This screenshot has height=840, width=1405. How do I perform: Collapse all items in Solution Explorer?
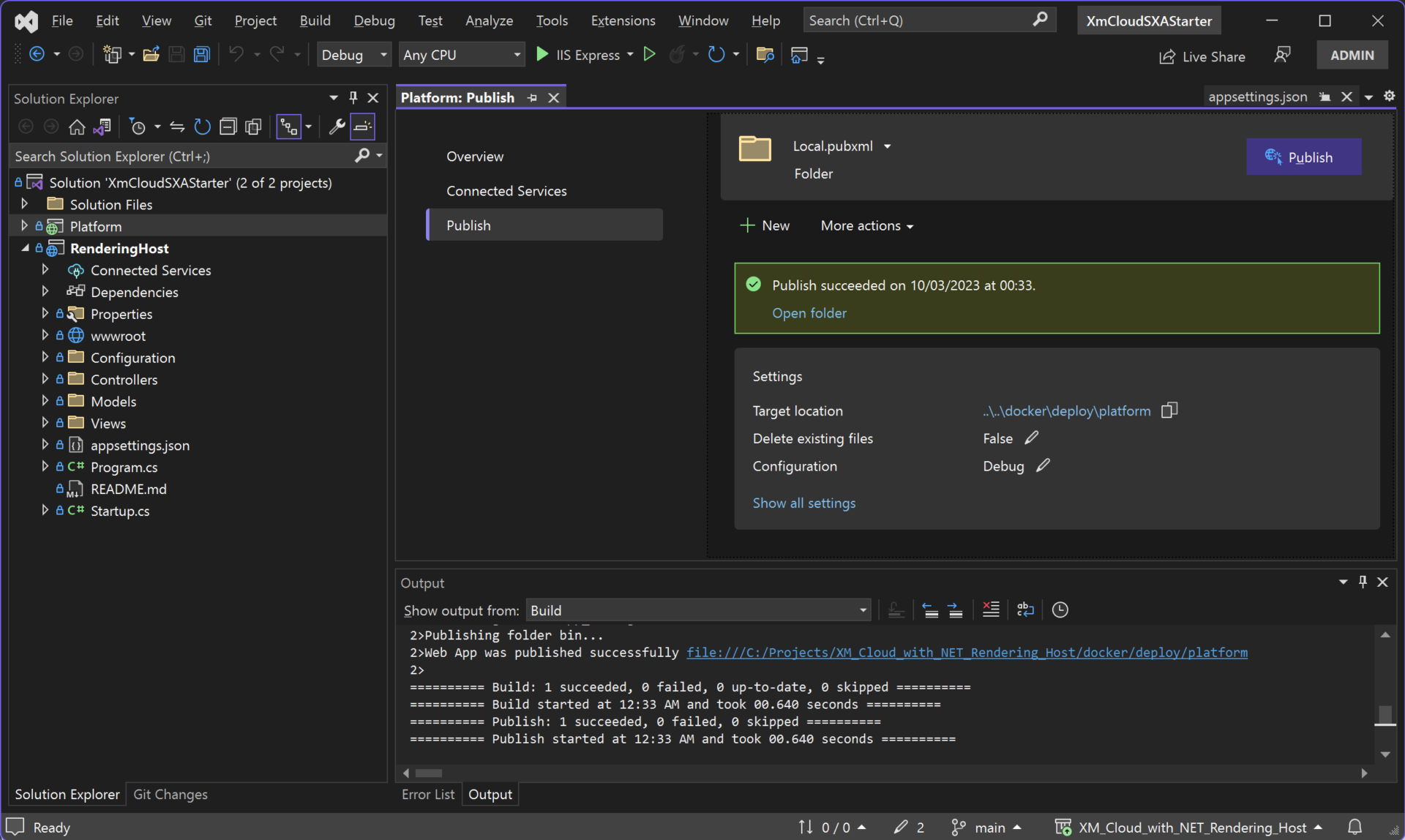[x=228, y=127]
